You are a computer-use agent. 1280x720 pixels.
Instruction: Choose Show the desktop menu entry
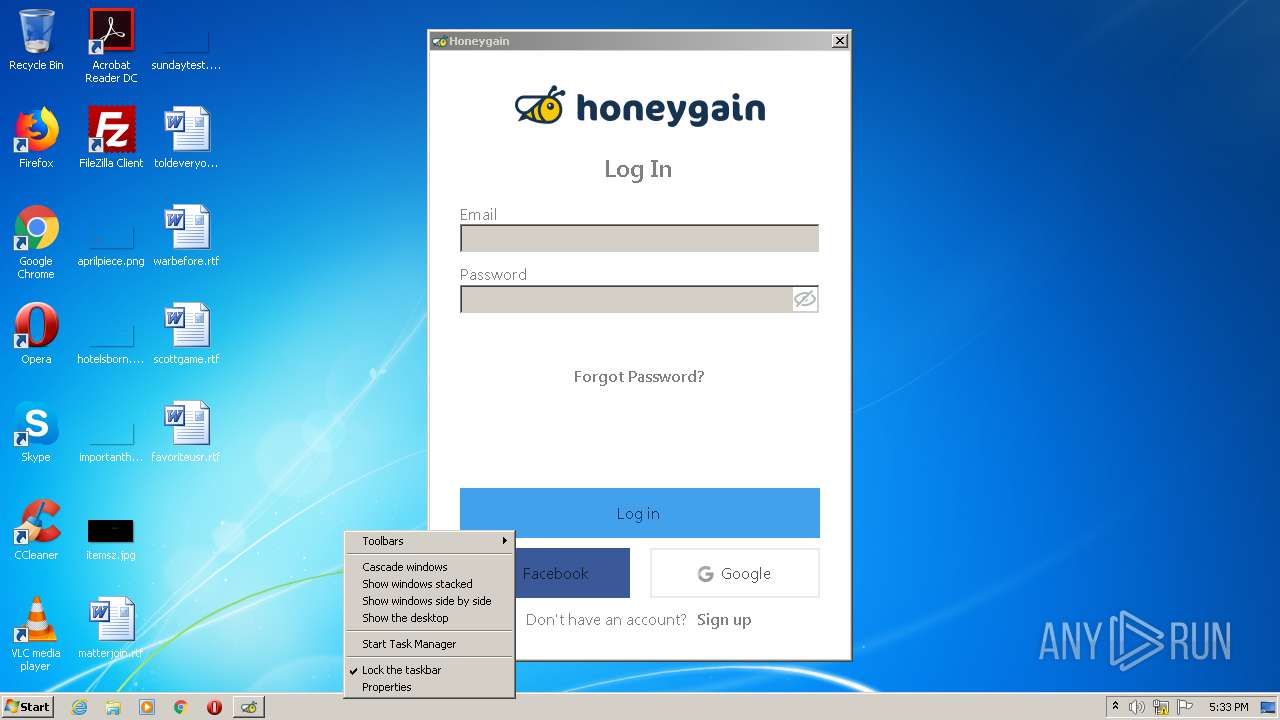pyautogui.click(x=429, y=618)
